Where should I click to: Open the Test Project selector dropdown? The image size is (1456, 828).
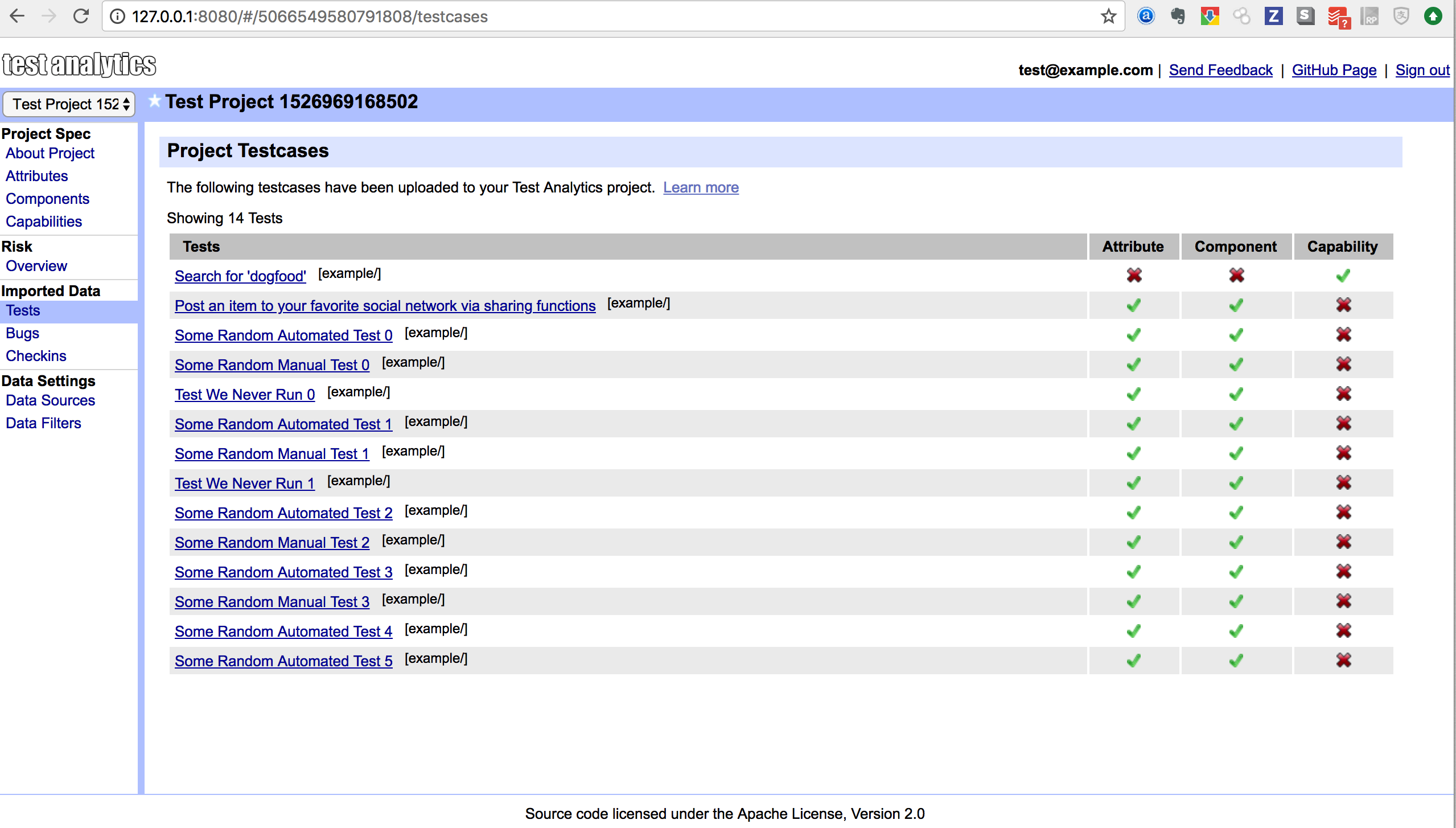pyautogui.click(x=69, y=104)
